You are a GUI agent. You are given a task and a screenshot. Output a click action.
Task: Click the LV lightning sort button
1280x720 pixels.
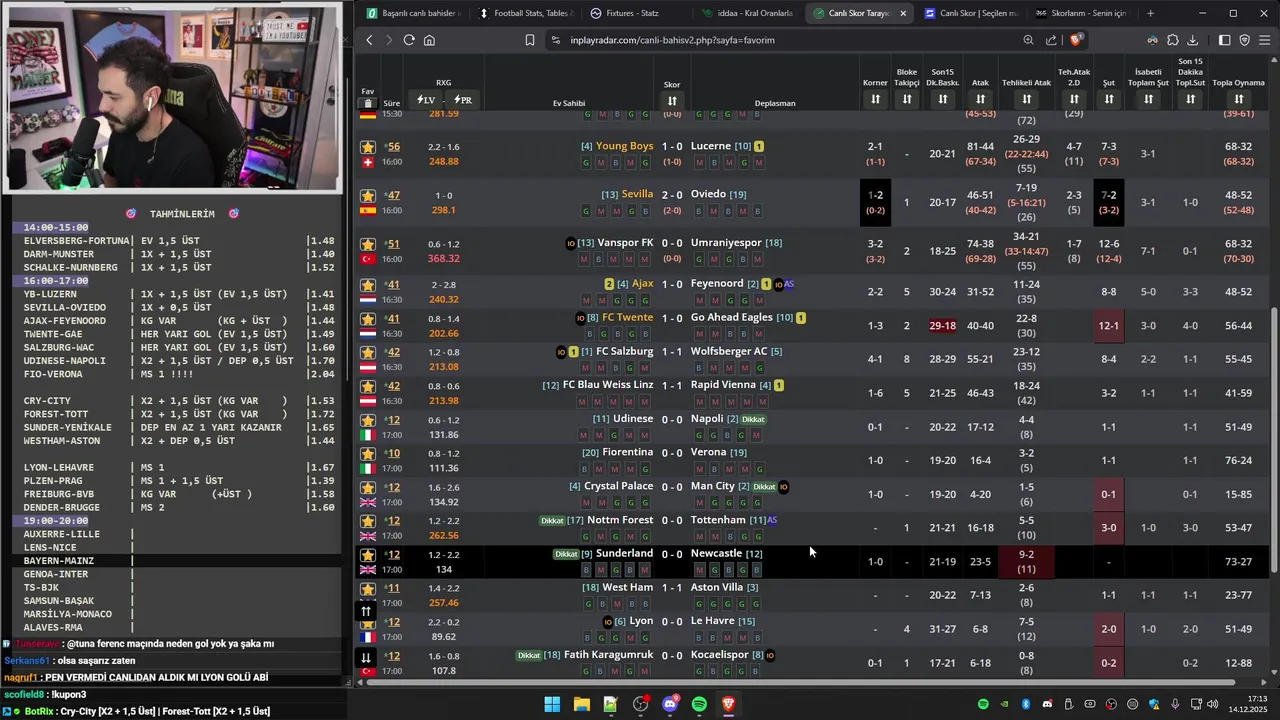(x=426, y=100)
